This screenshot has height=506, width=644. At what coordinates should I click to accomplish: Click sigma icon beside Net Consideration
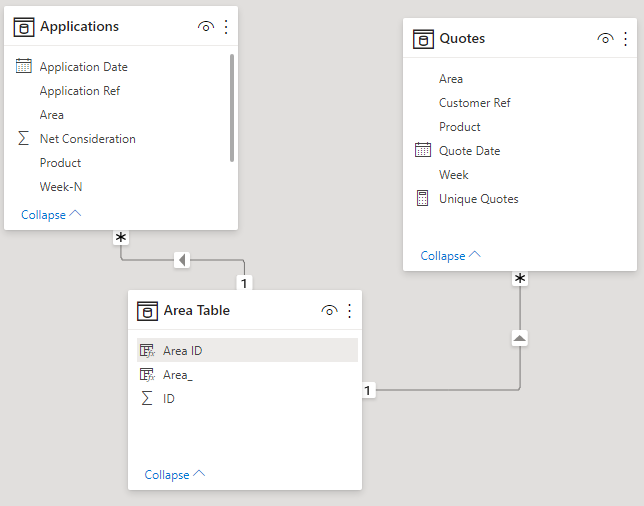[x=23, y=138]
